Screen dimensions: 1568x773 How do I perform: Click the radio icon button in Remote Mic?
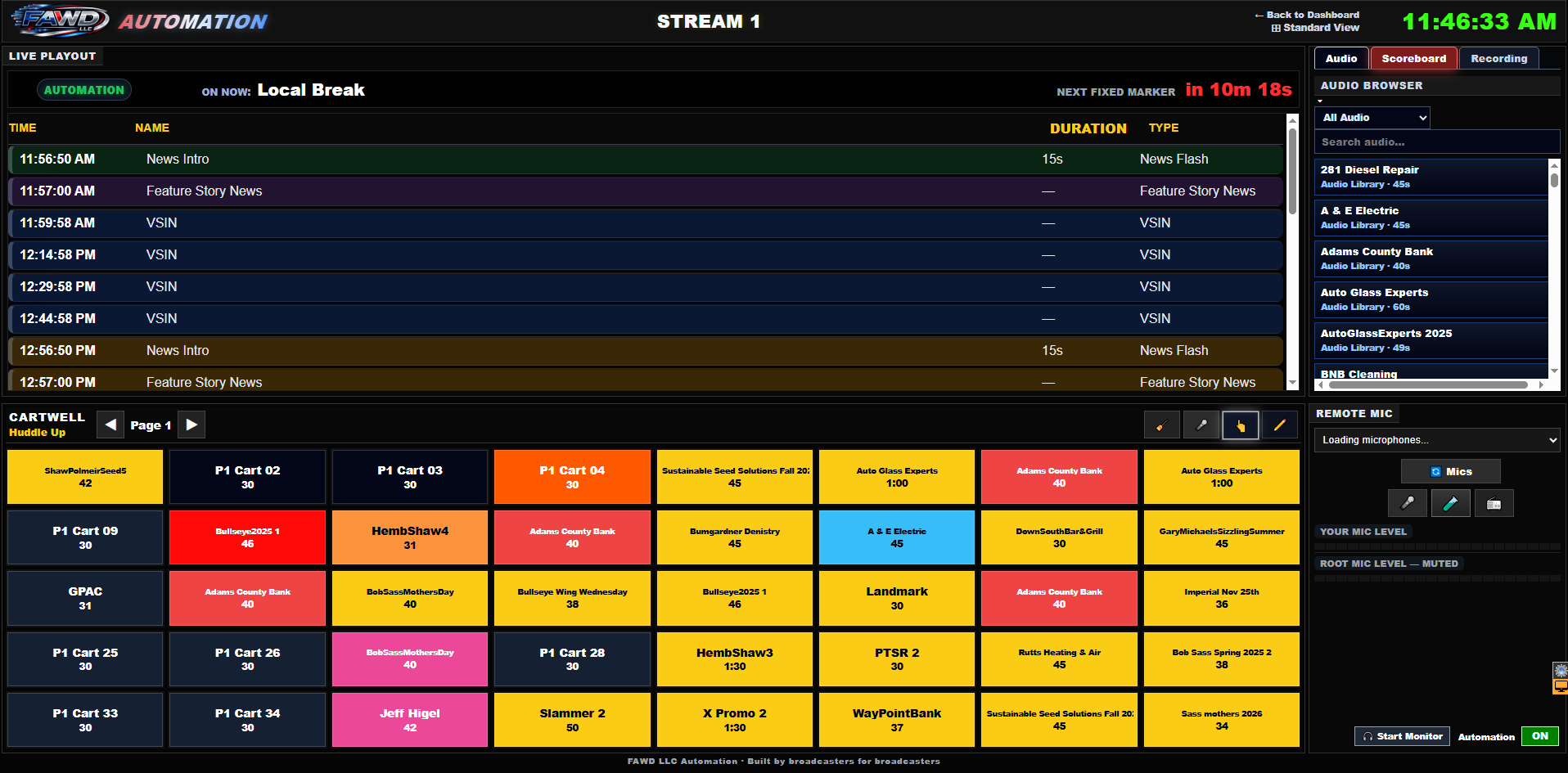[x=1494, y=503]
